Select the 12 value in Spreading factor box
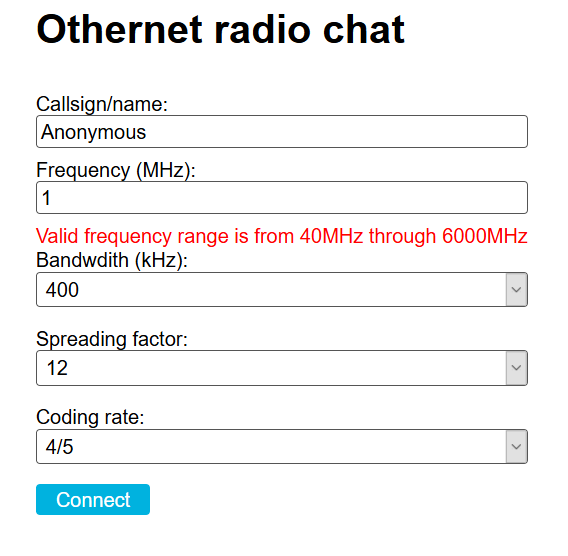The image size is (568, 556). pos(57,368)
